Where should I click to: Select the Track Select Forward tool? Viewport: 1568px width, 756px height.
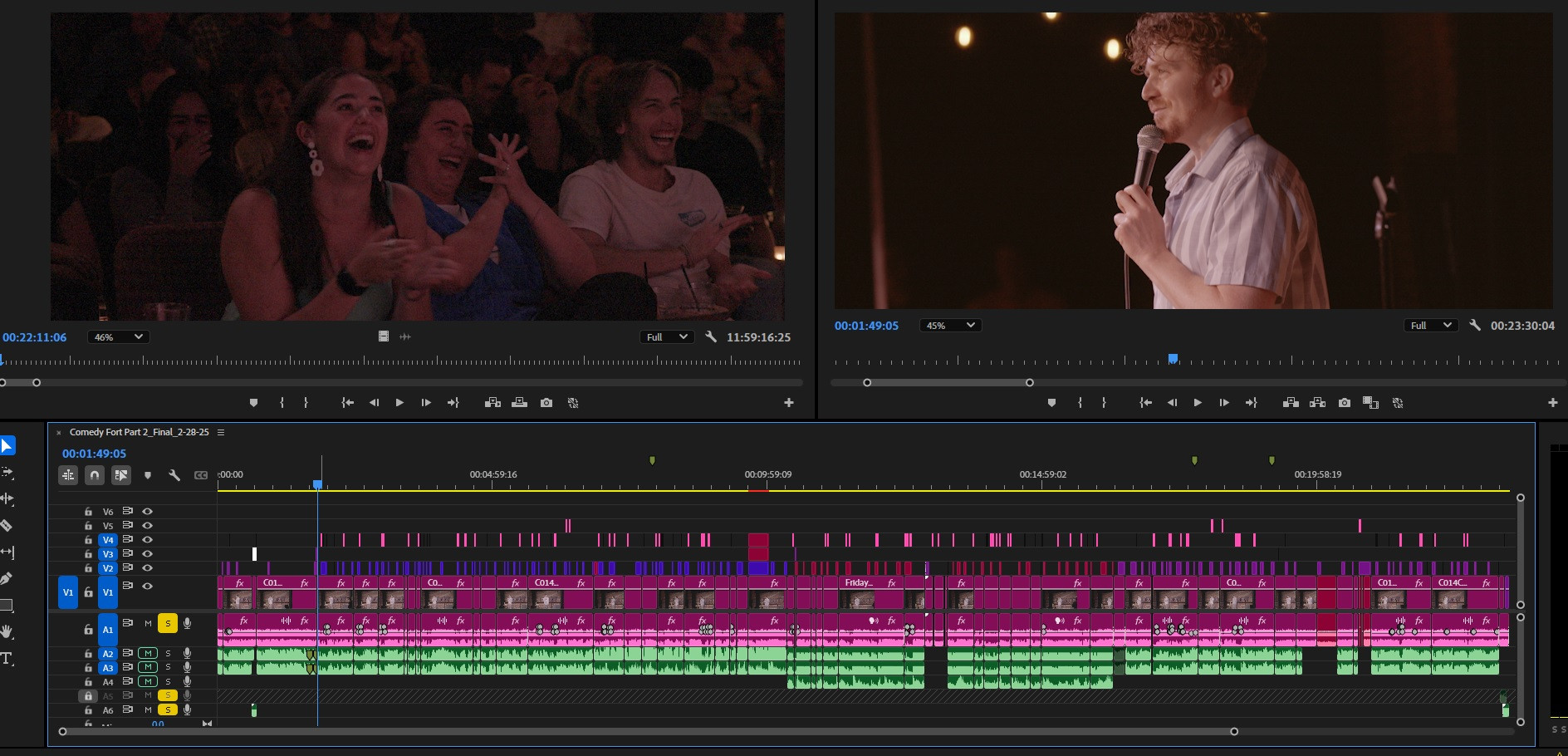pos(7,473)
